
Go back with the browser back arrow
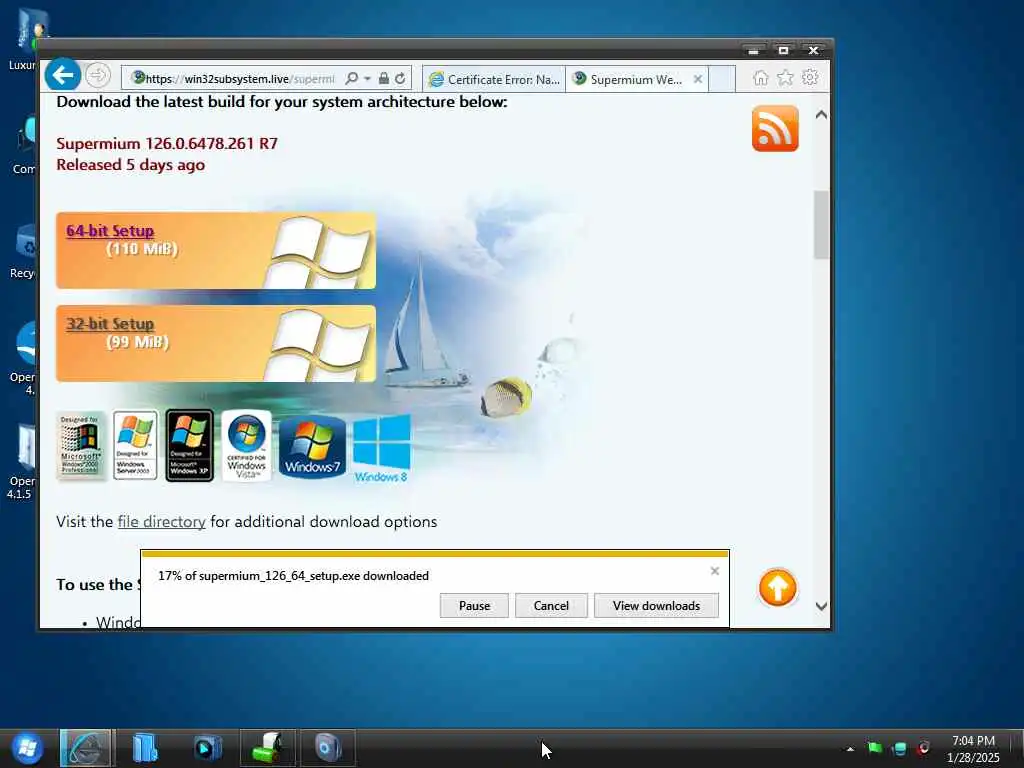(63, 75)
